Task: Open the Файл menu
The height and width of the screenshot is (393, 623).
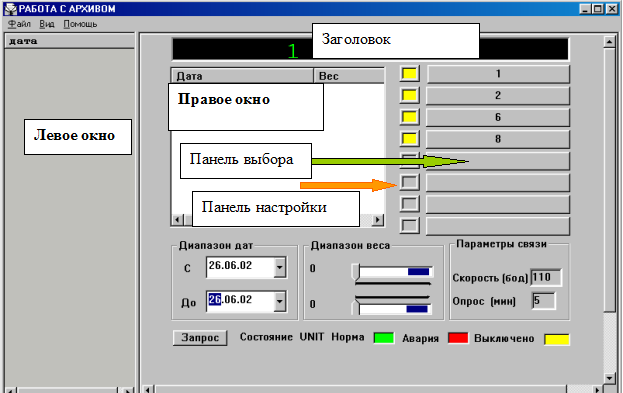Action: pyautogui.click(x=19, y=24)
